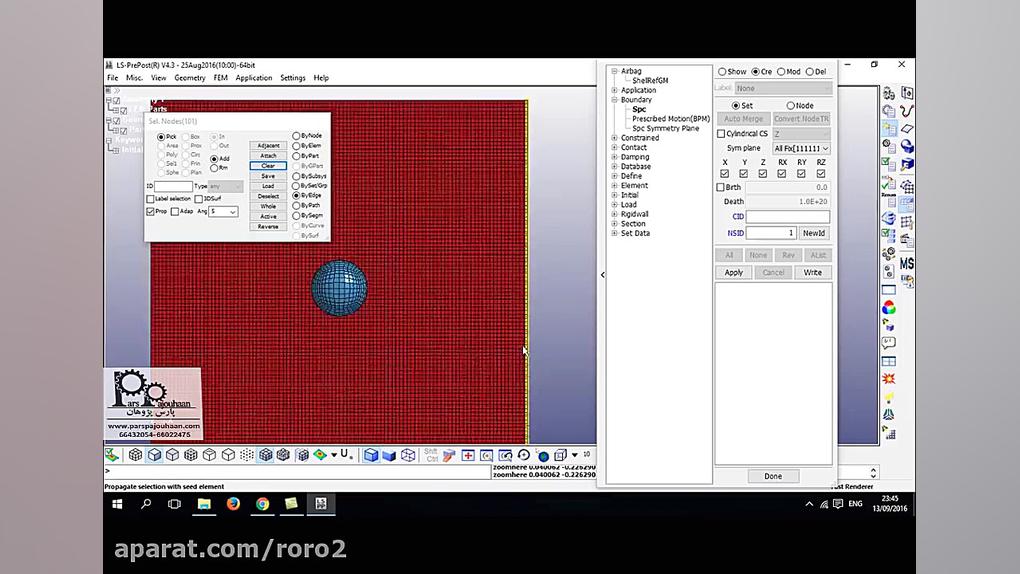Select Spc Symmetry Plane tree item
1020x574 pixels.
[665, 129]
